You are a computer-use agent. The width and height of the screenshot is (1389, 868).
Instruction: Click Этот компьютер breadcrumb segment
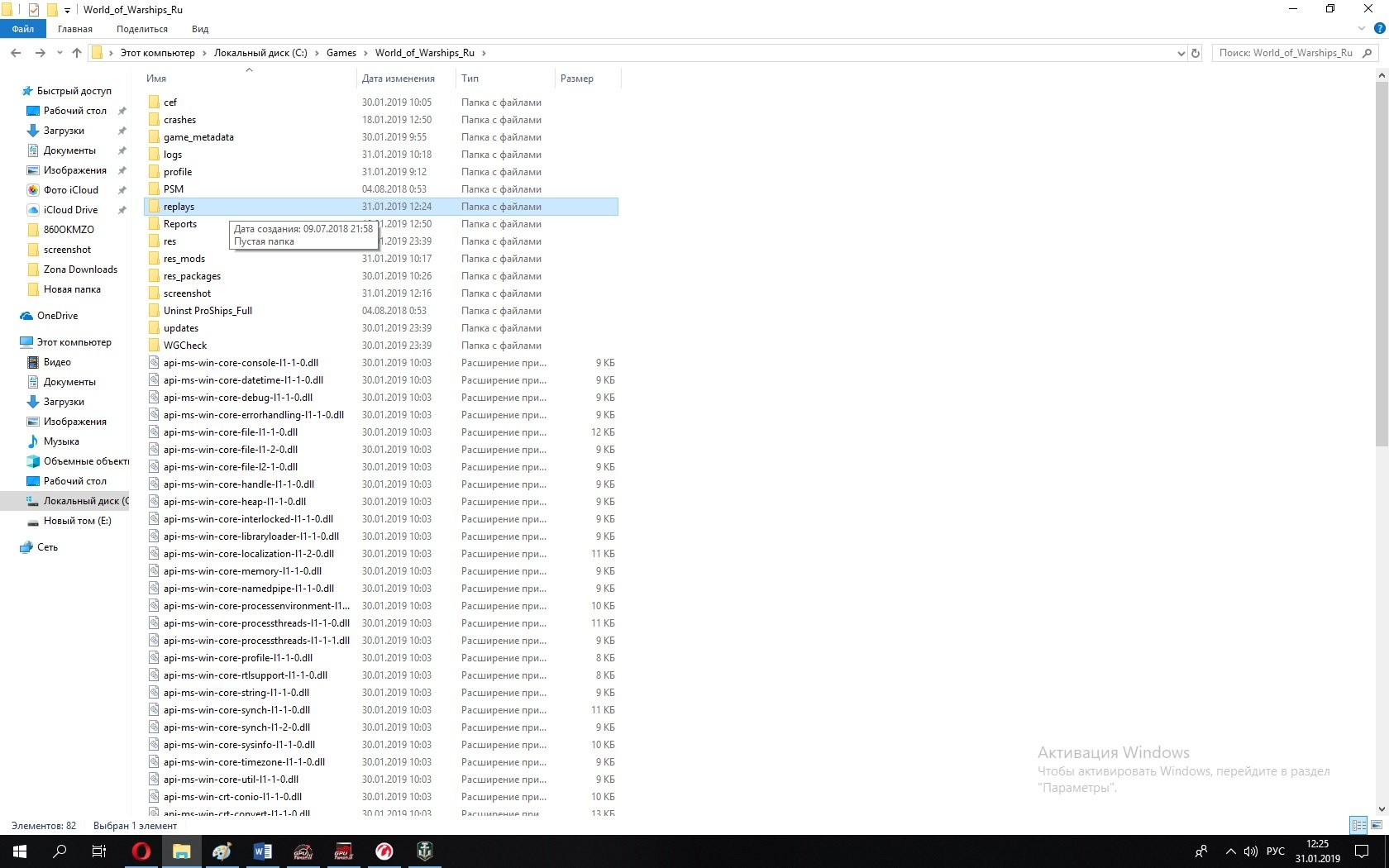(158, 53)
